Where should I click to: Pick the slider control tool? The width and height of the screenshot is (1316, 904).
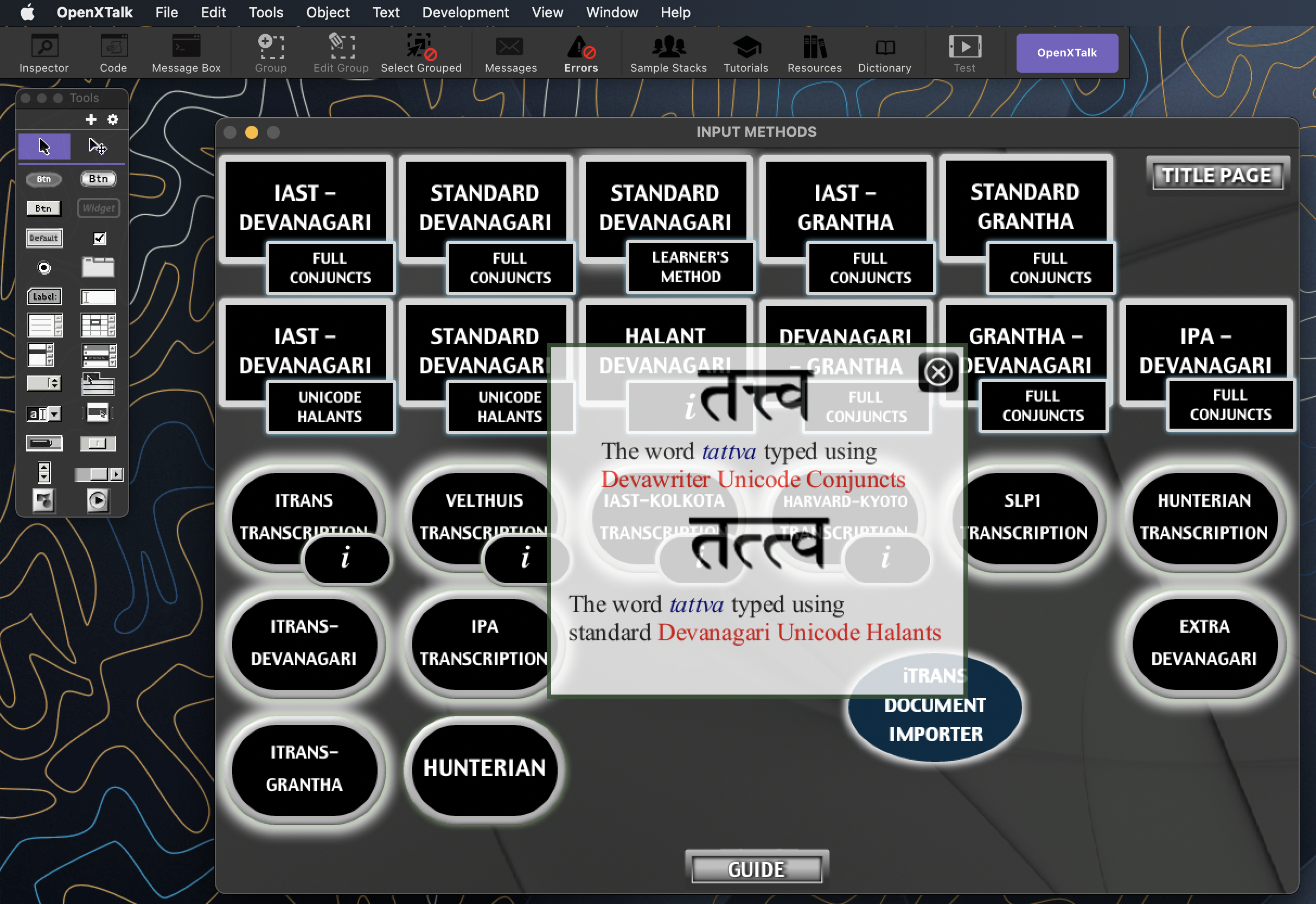click(x=98, y=443)
